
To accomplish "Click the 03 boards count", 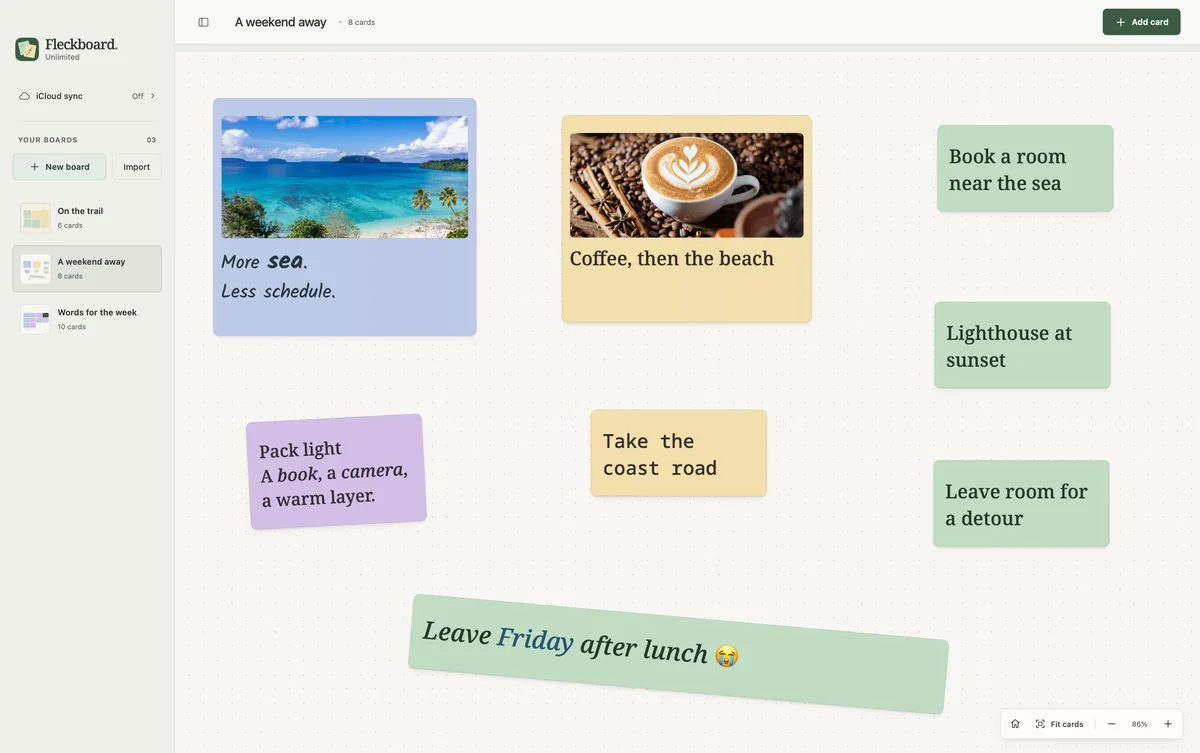I will pyautogui.click(x=151, y=140).
